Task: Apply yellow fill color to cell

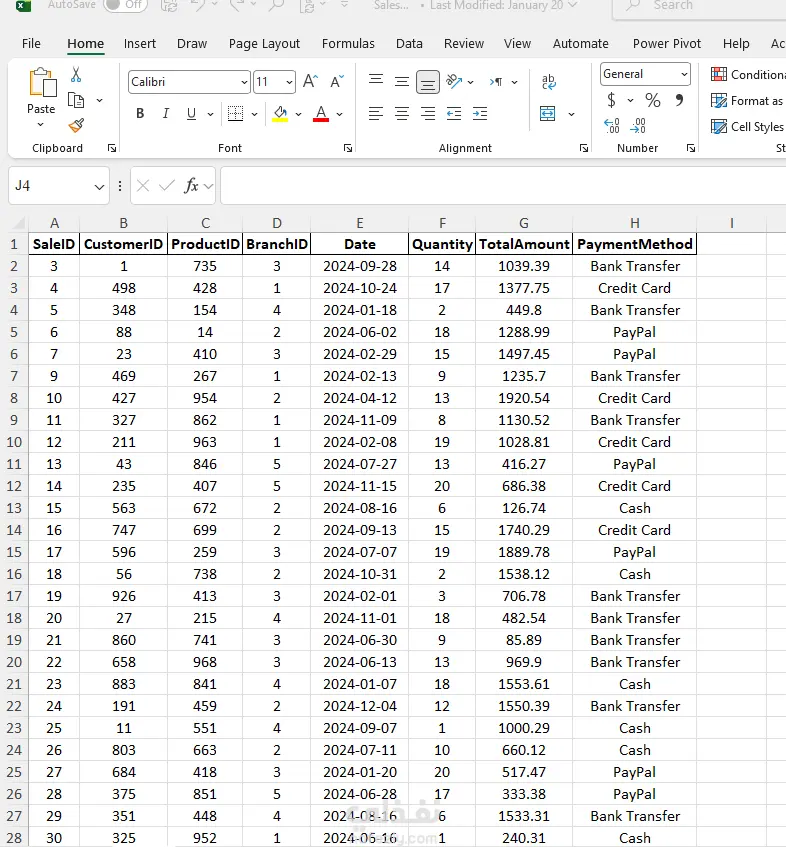Action: coord(280,113)
